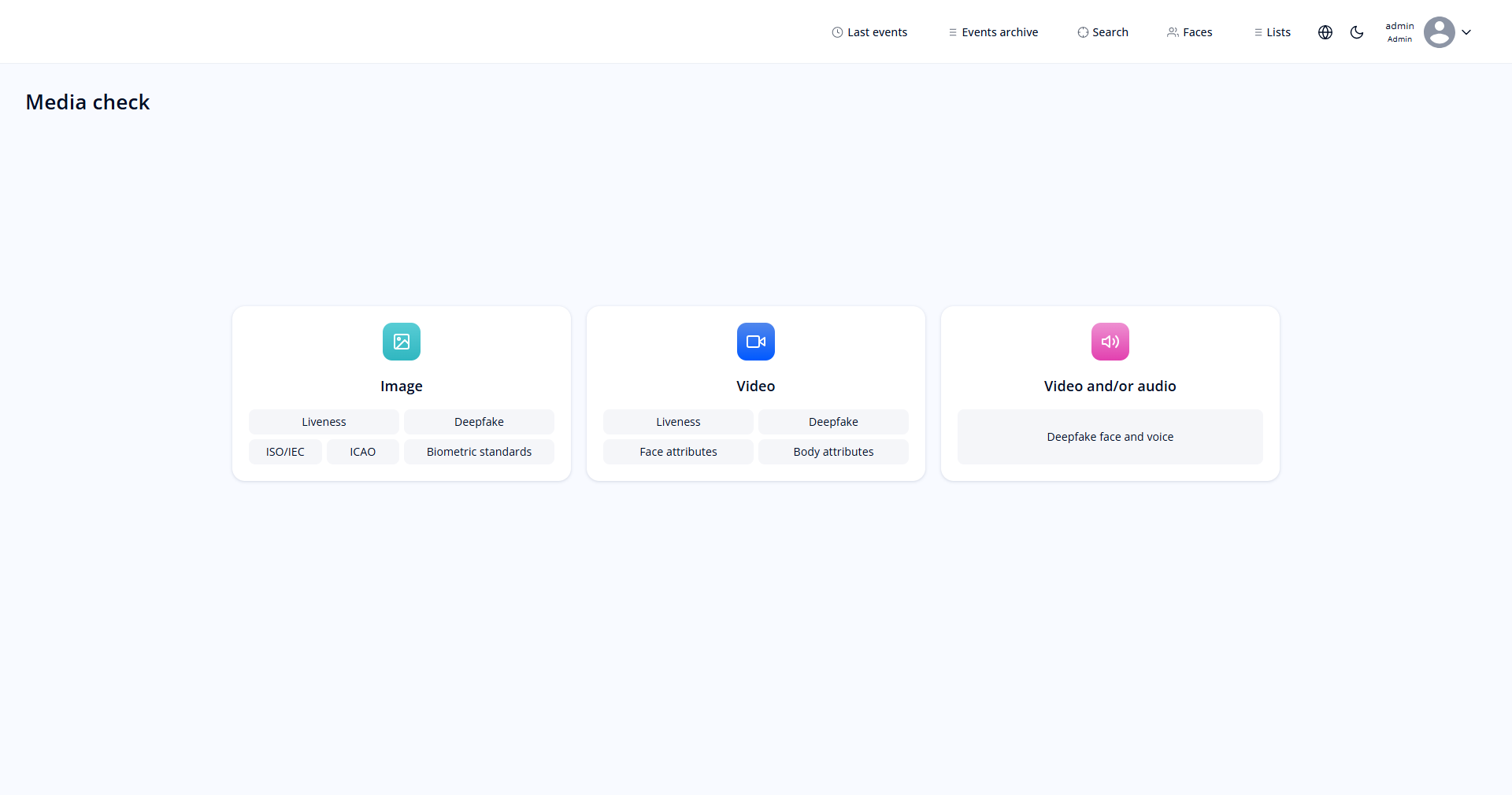The height and width of the screenshot is (795, 1512).
Task: Click the admin user avatar
Action: [x=1439, y=32]
